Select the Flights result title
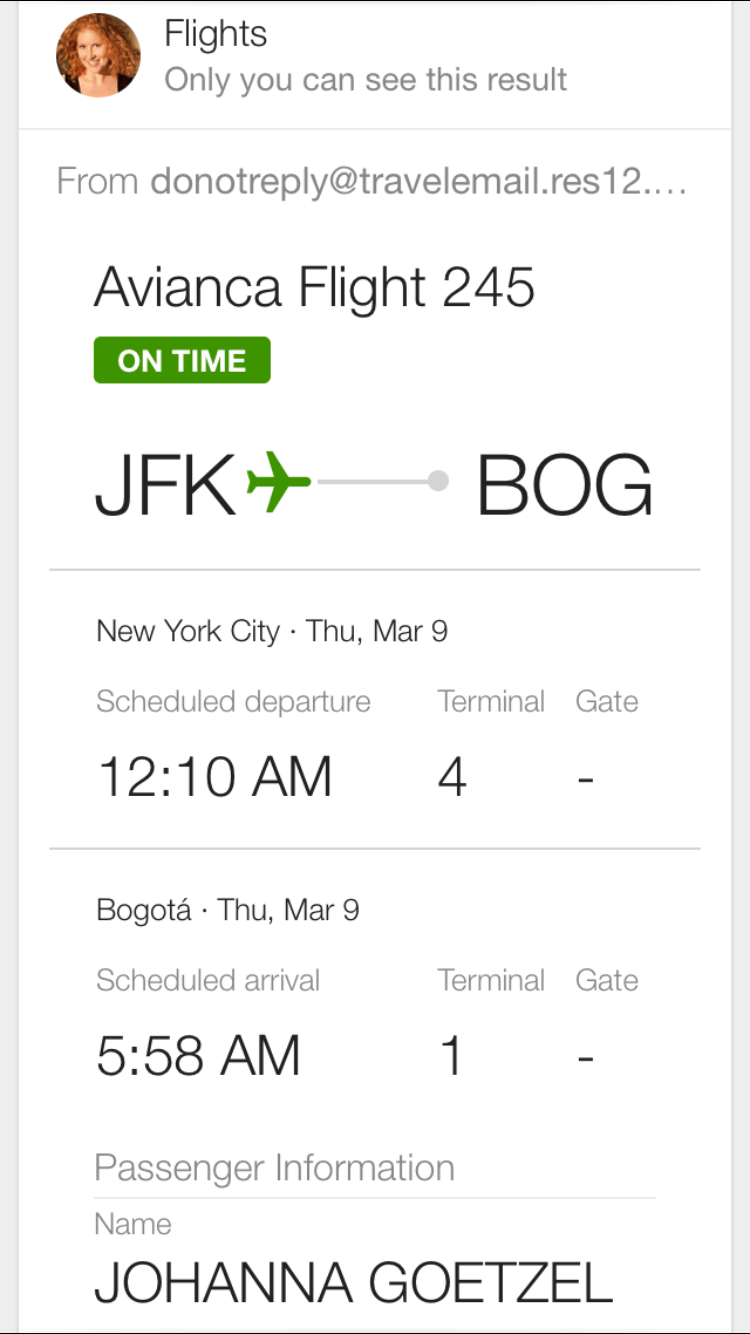Image resolution: width=750 pixels, height=1334 pixels. point(216,34)
